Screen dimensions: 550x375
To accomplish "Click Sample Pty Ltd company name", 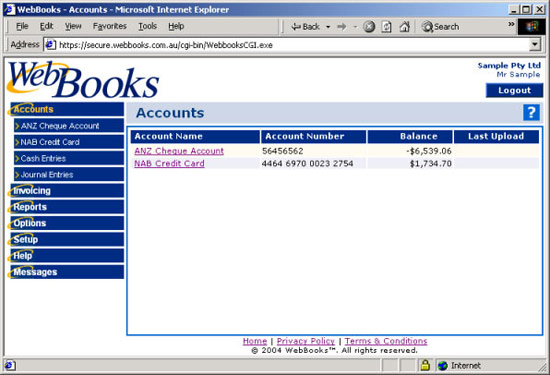I will coord(509,66).
